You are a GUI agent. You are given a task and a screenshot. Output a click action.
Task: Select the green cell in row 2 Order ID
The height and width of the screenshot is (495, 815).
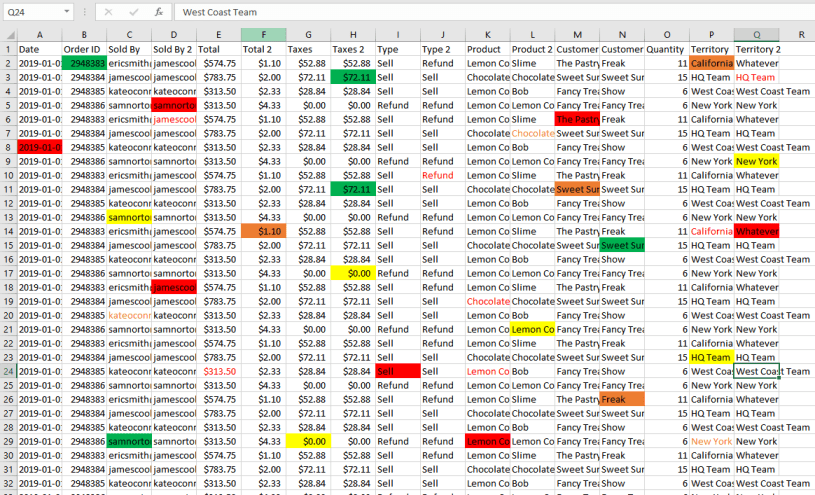(84, 63)
